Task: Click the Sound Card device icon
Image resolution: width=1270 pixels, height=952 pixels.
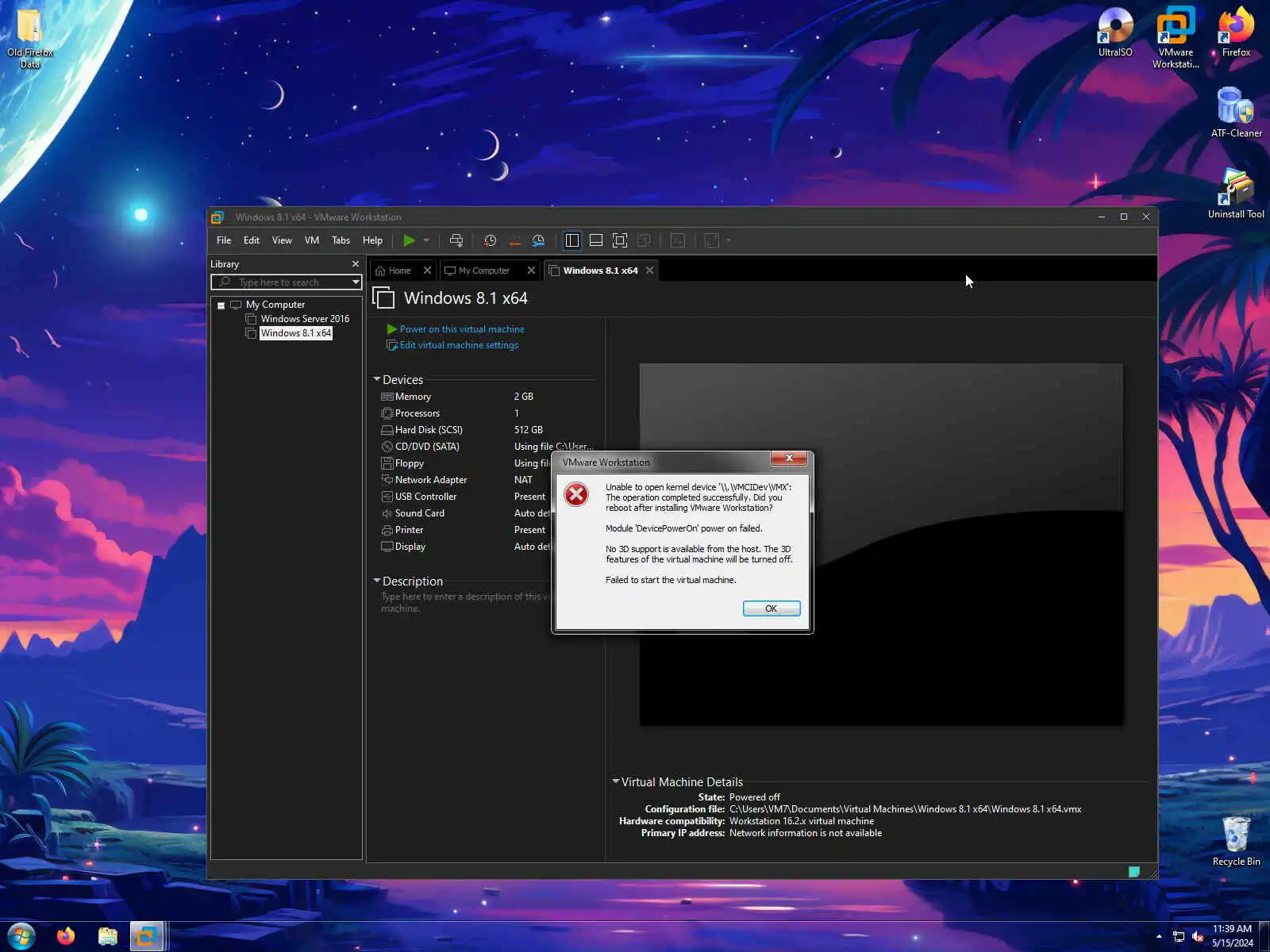Action: [x=387, y=513]
